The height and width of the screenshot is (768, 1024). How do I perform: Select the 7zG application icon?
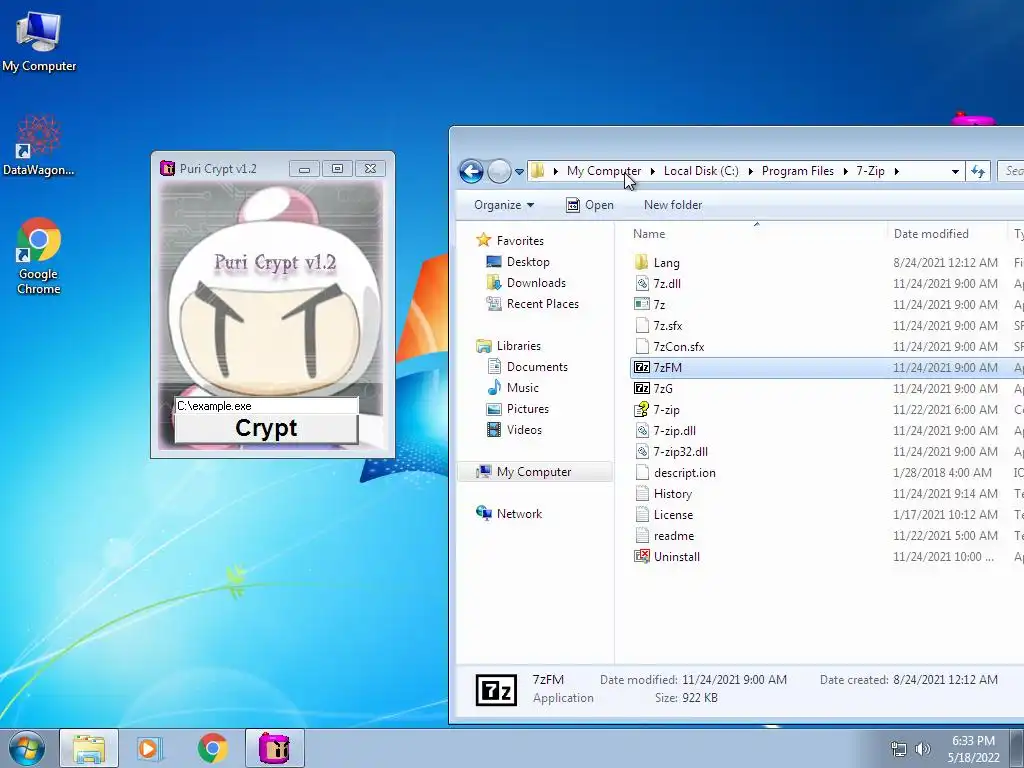(642, 389)
